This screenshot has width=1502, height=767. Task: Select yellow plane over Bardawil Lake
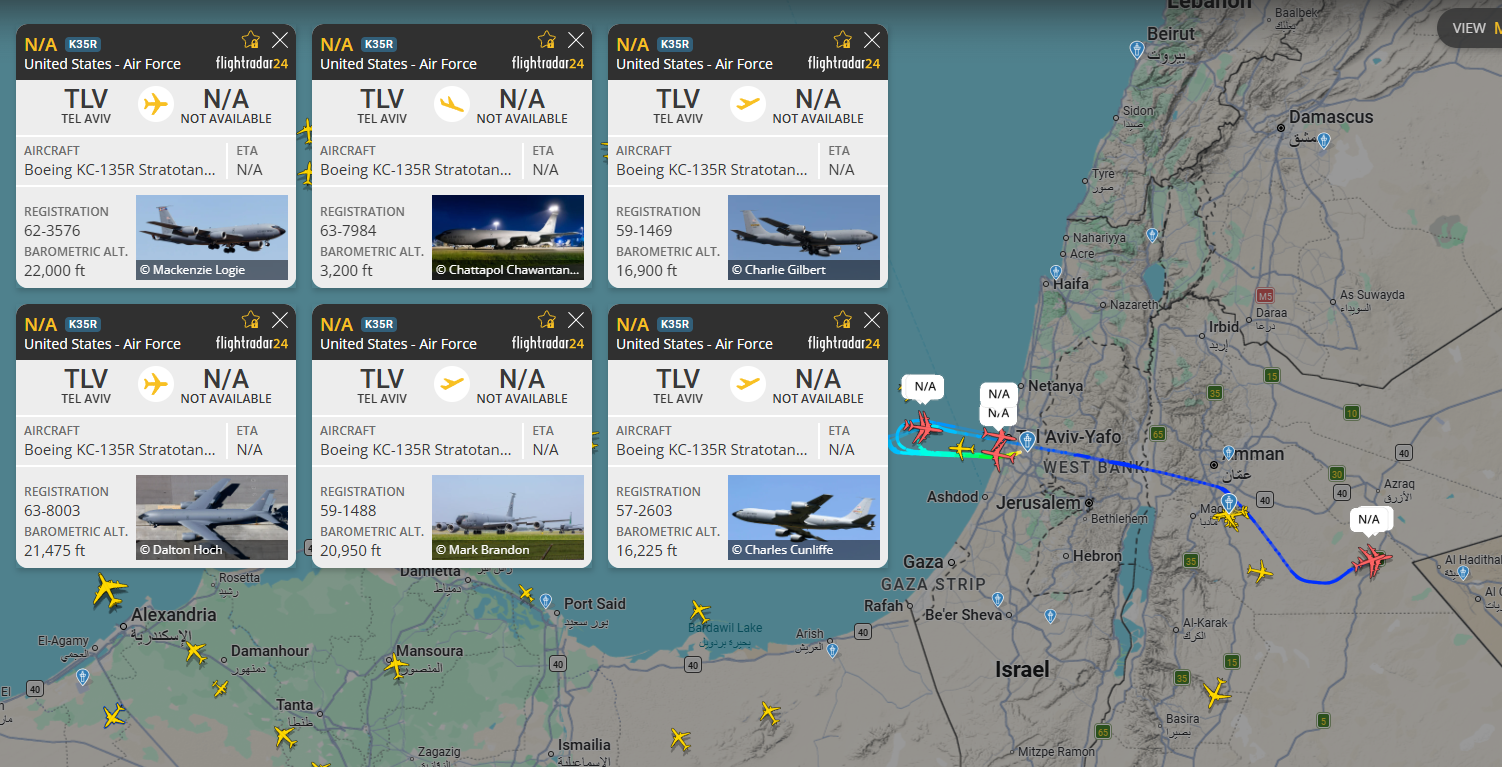[x=699, y=611]
